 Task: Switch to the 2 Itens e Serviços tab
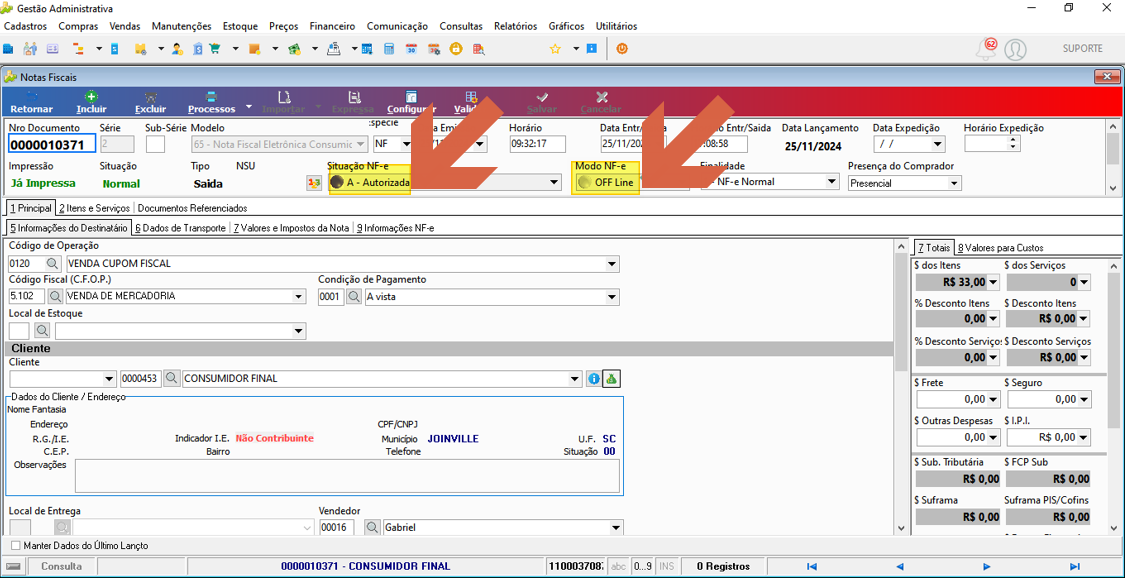[94, 208]
